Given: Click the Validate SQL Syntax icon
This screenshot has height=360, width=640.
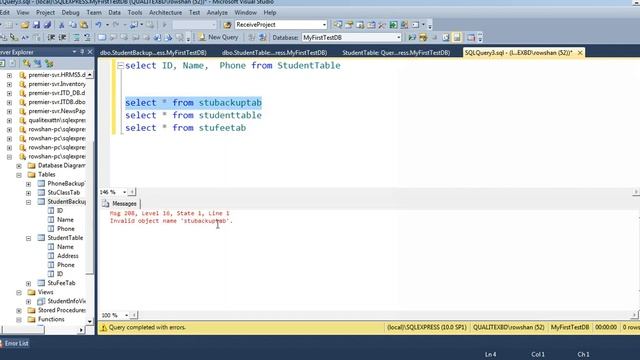Looking at the screenshot, I should pyautogui.click(x=423, y=38).
